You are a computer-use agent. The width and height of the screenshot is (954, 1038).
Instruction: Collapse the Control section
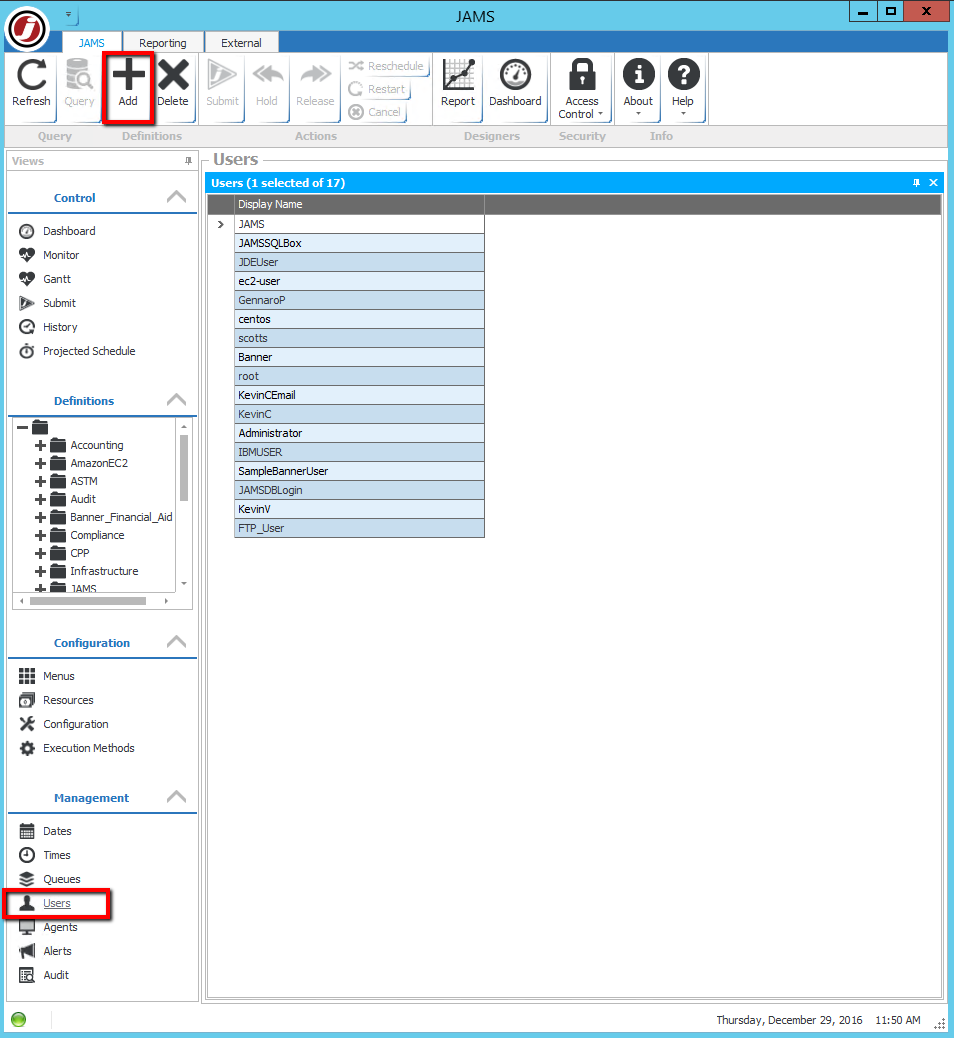[x=176, y=197]
